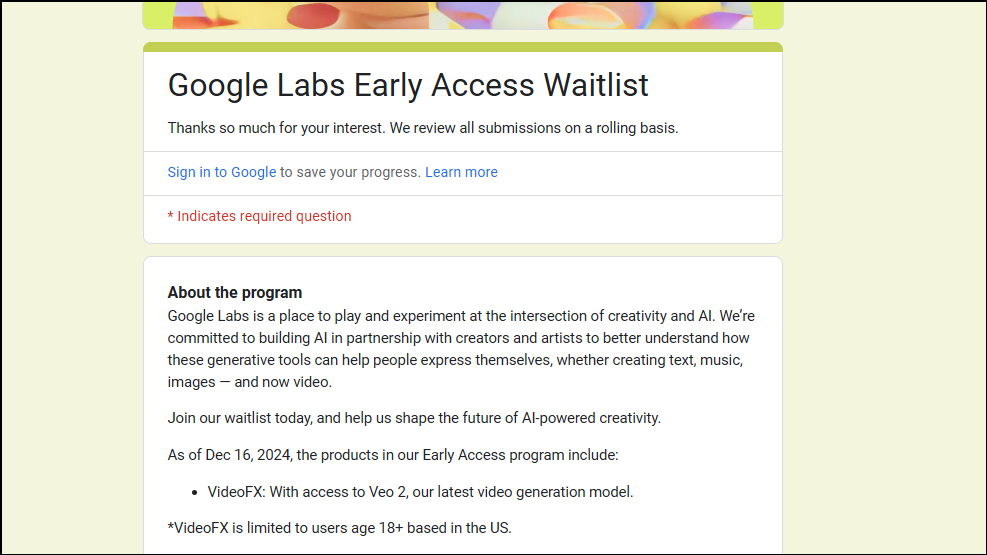Click the green accent bar atop title card

pyautogui.click(x=463, y=47)
